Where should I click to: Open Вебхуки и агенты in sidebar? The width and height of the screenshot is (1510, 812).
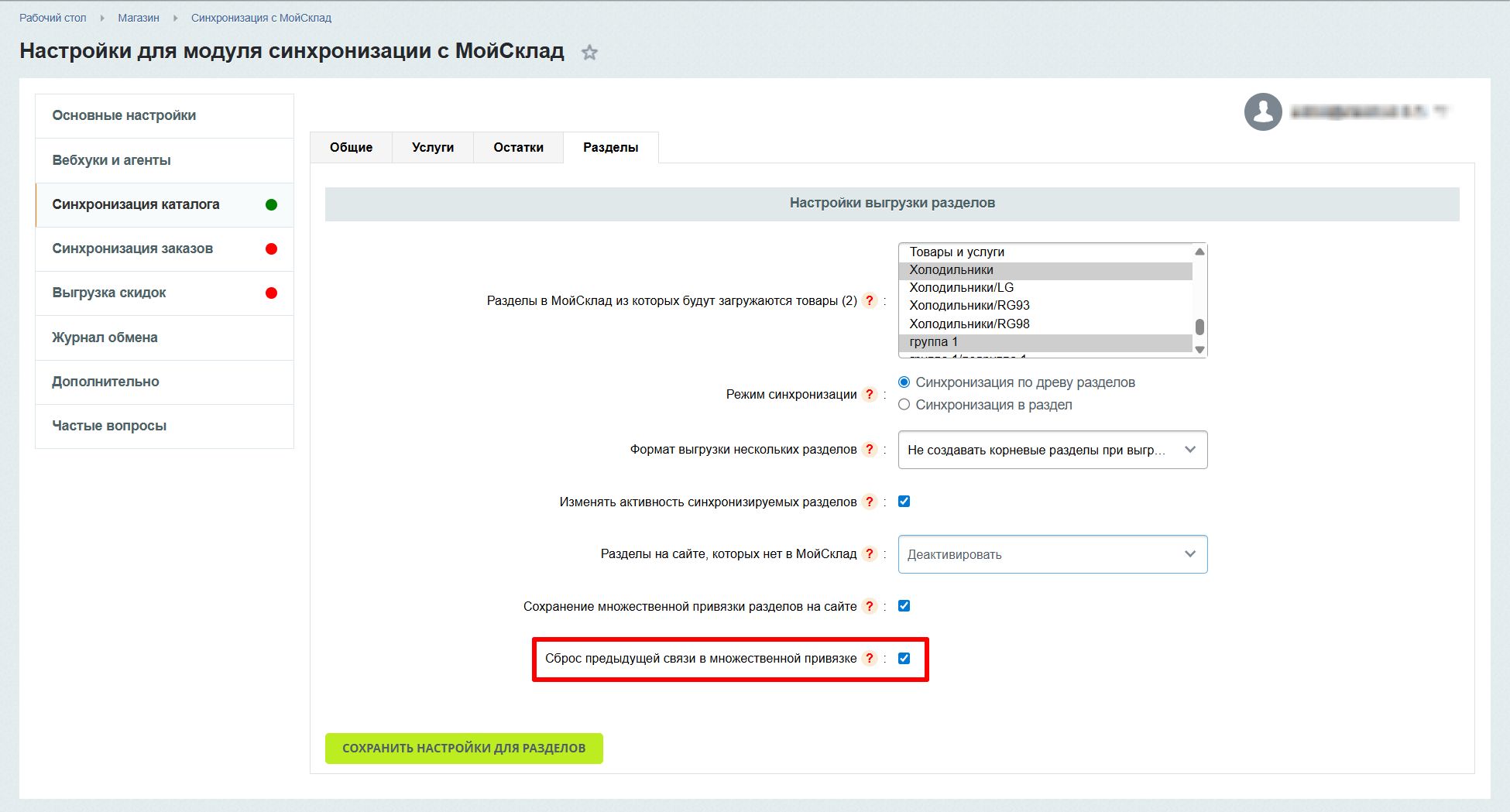coord(164,160)
